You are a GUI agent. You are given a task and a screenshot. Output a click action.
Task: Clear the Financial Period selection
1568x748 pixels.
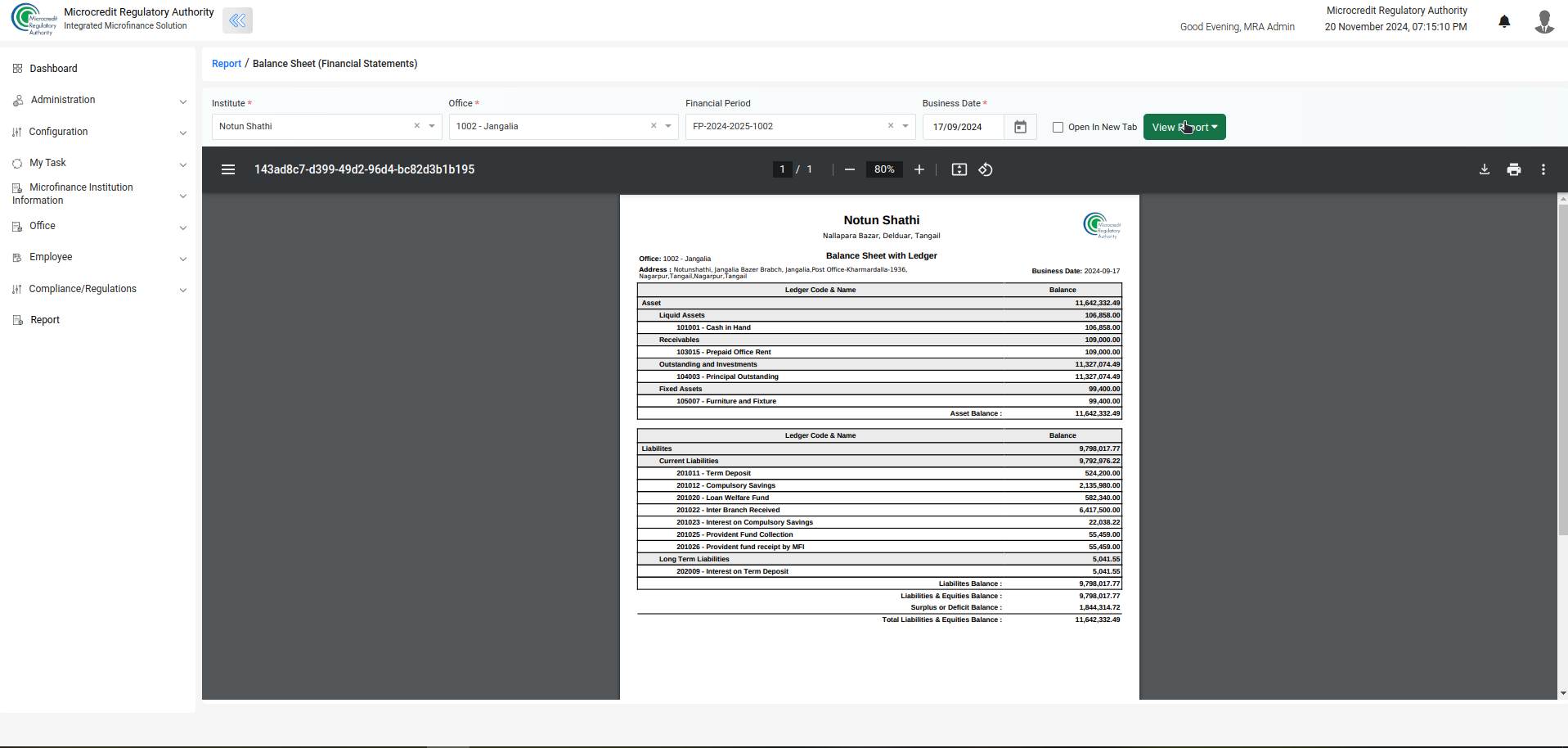pyautogui.click(x=891, y=126)
